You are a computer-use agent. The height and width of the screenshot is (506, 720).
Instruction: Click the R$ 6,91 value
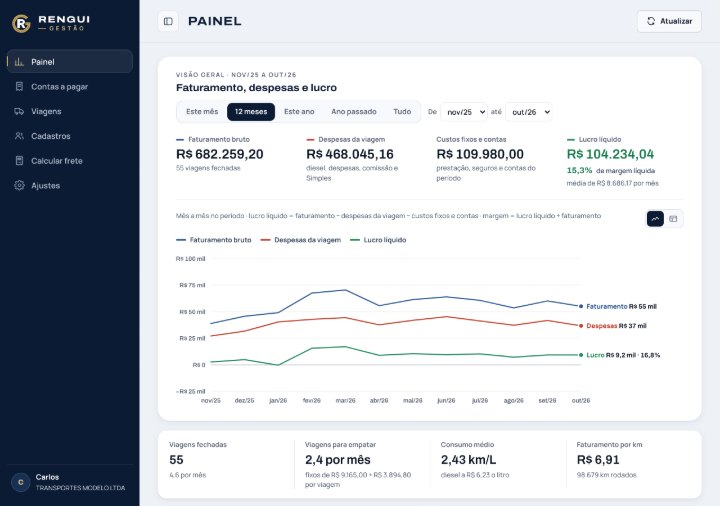[598, 460]
